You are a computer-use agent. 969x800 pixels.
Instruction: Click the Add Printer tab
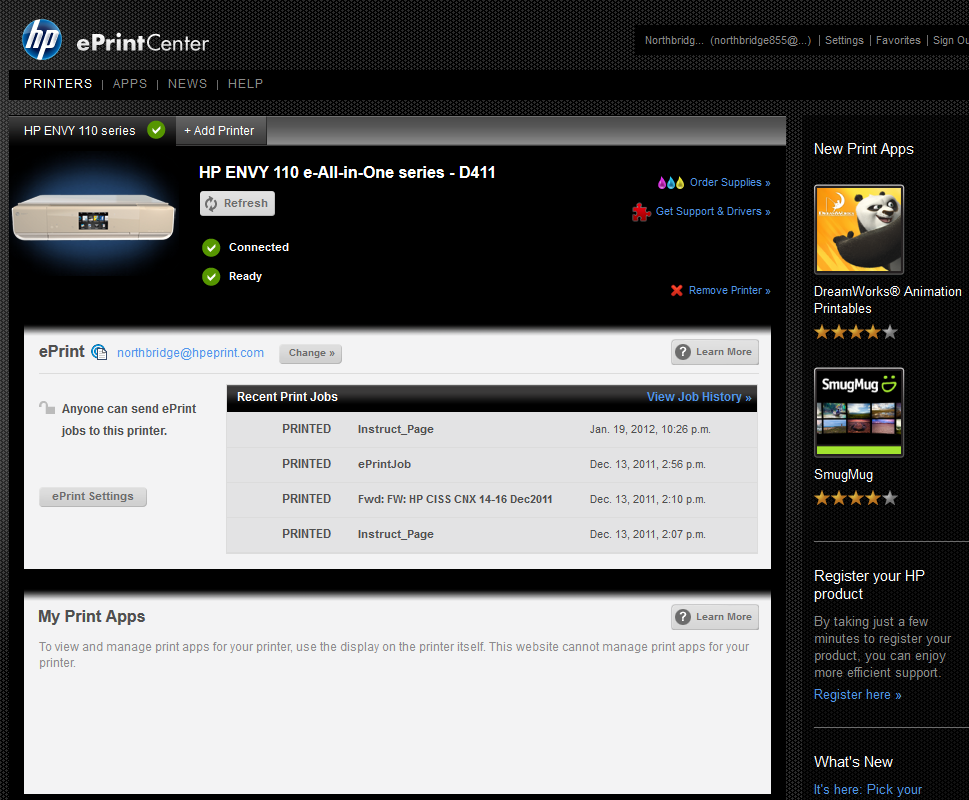coord(221,131)
